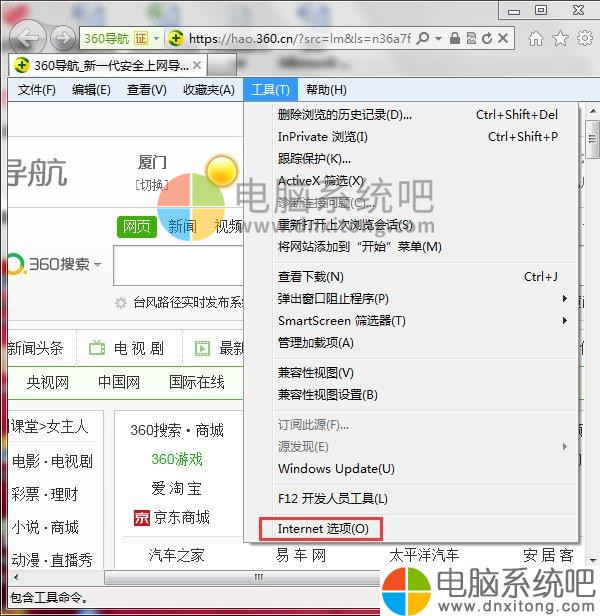Click the browser Forward arrow button
The image size is (600, 616).
pyautogui.click(x=62, y=39)
